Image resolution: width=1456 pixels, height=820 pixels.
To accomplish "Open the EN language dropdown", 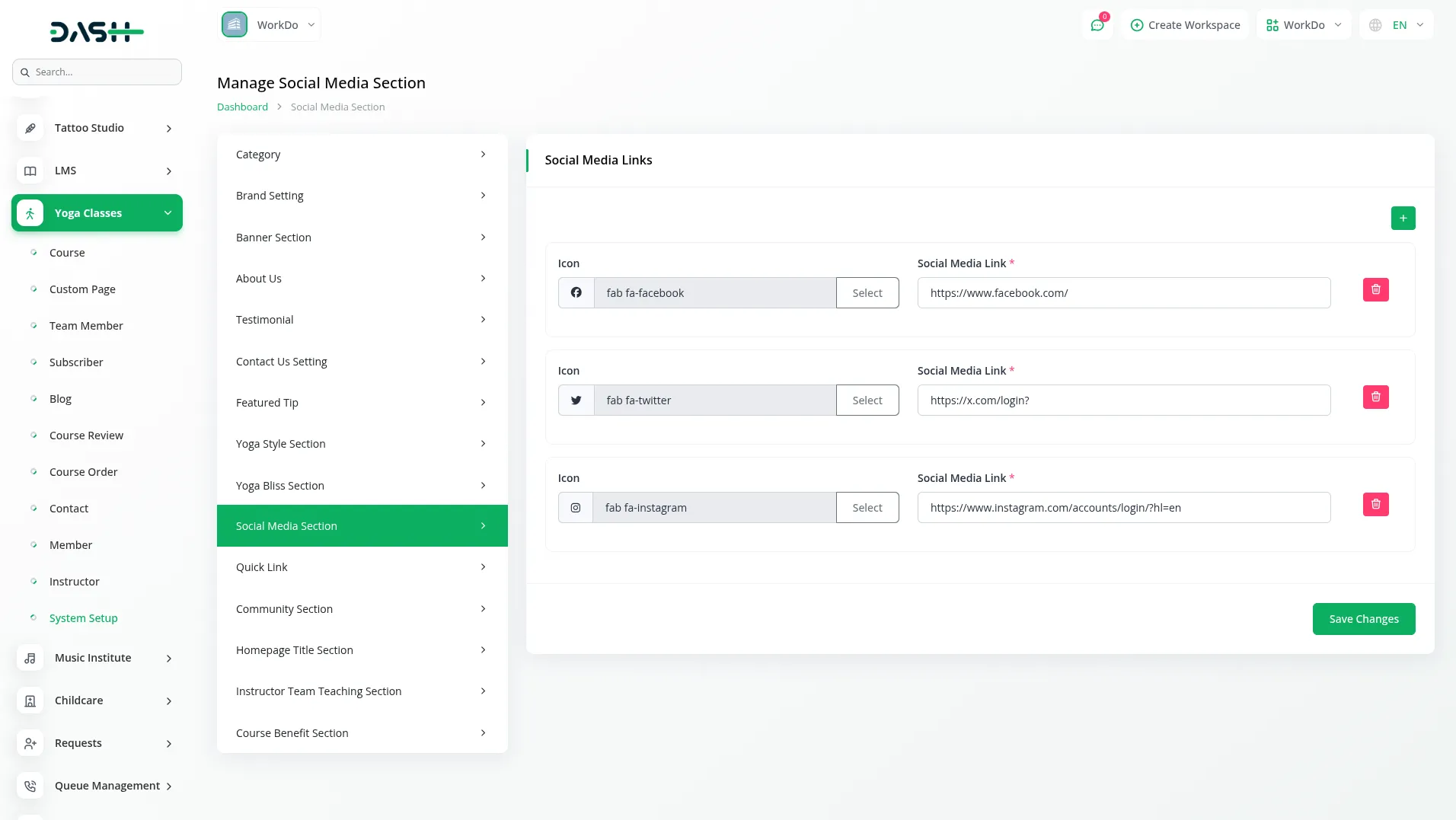I will click(x=1397, y=25).
